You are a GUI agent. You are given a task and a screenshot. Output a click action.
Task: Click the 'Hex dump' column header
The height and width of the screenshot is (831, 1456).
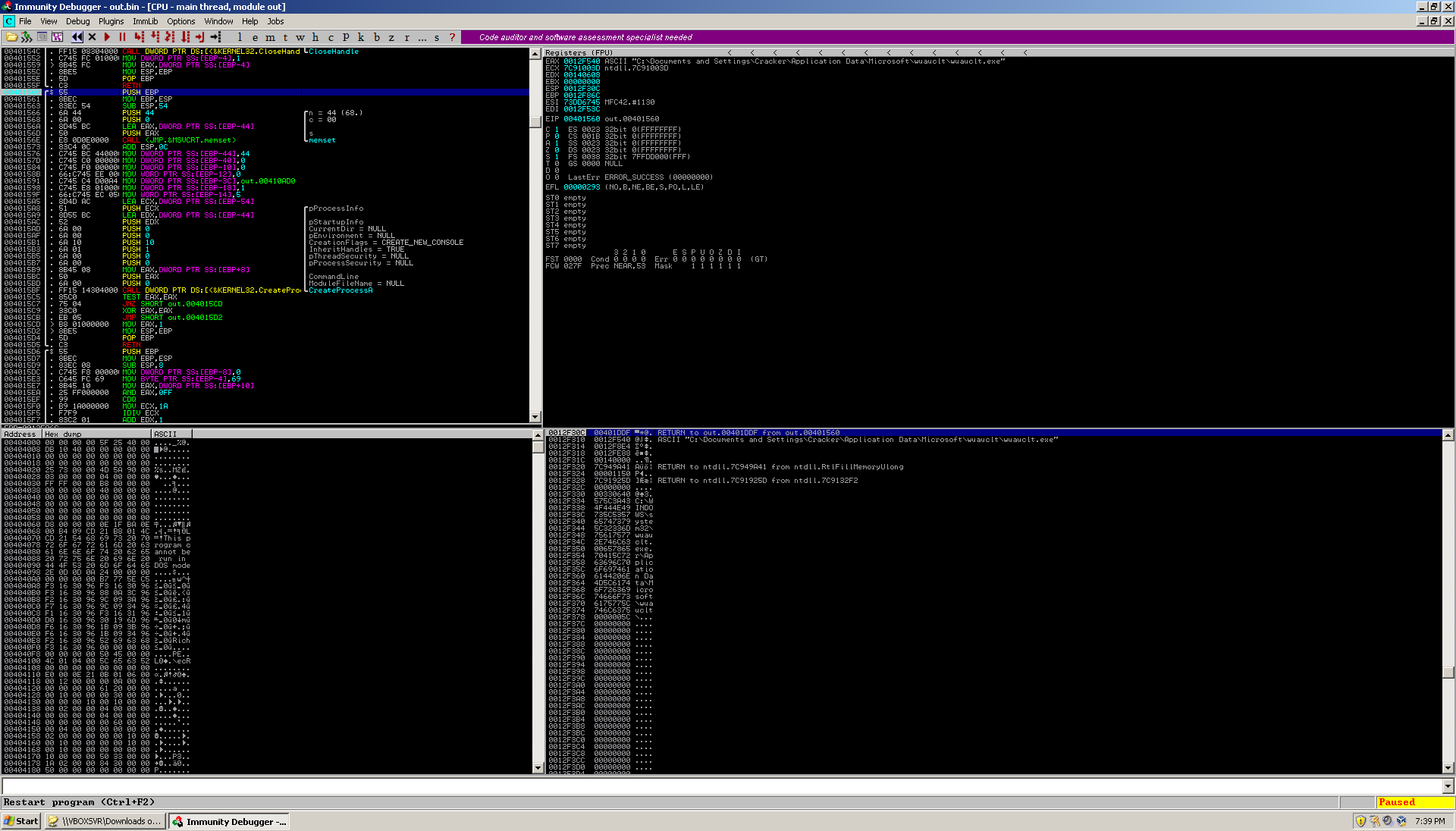click(x=96, y=434)
